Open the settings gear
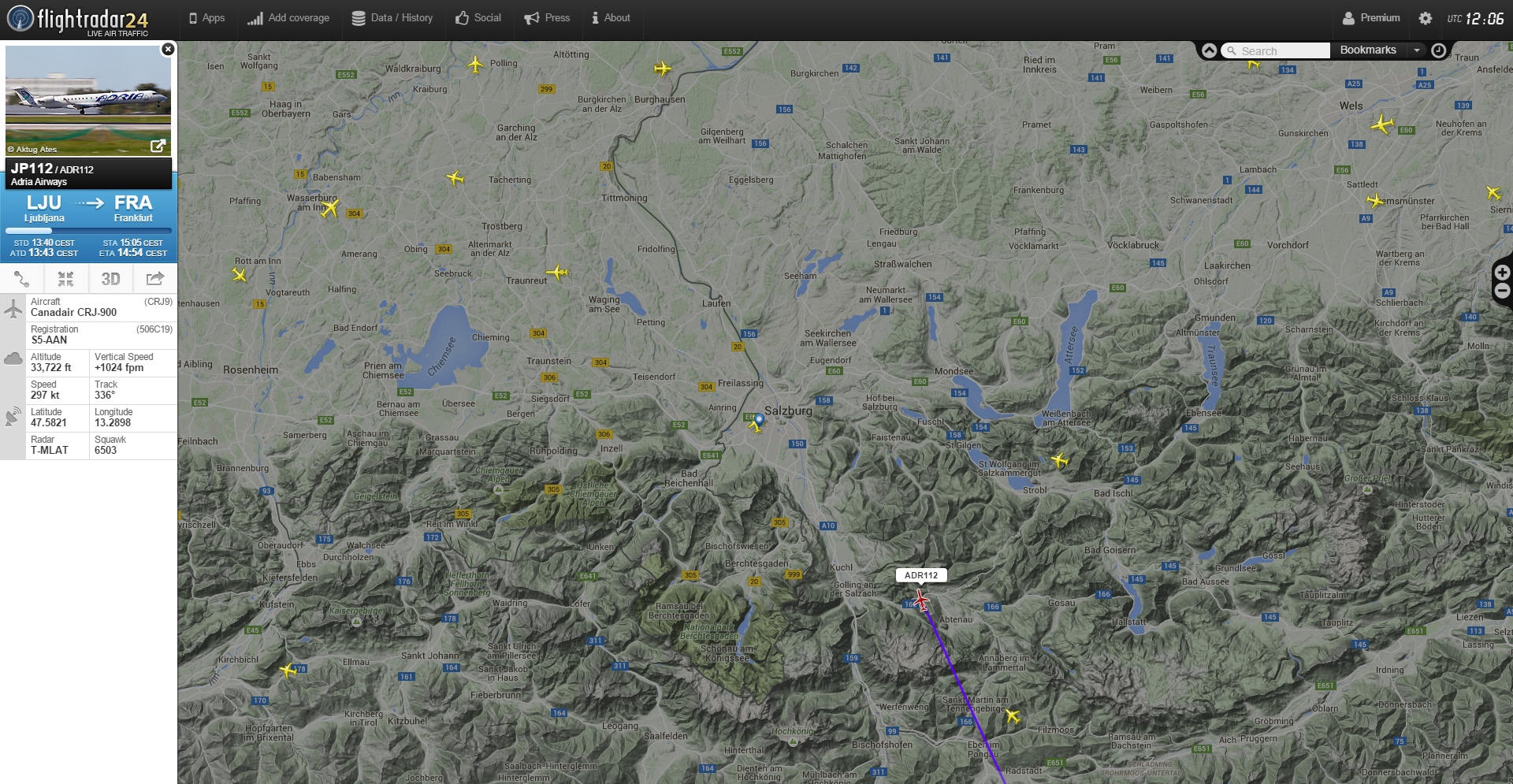 click(x=1425, y=18)
